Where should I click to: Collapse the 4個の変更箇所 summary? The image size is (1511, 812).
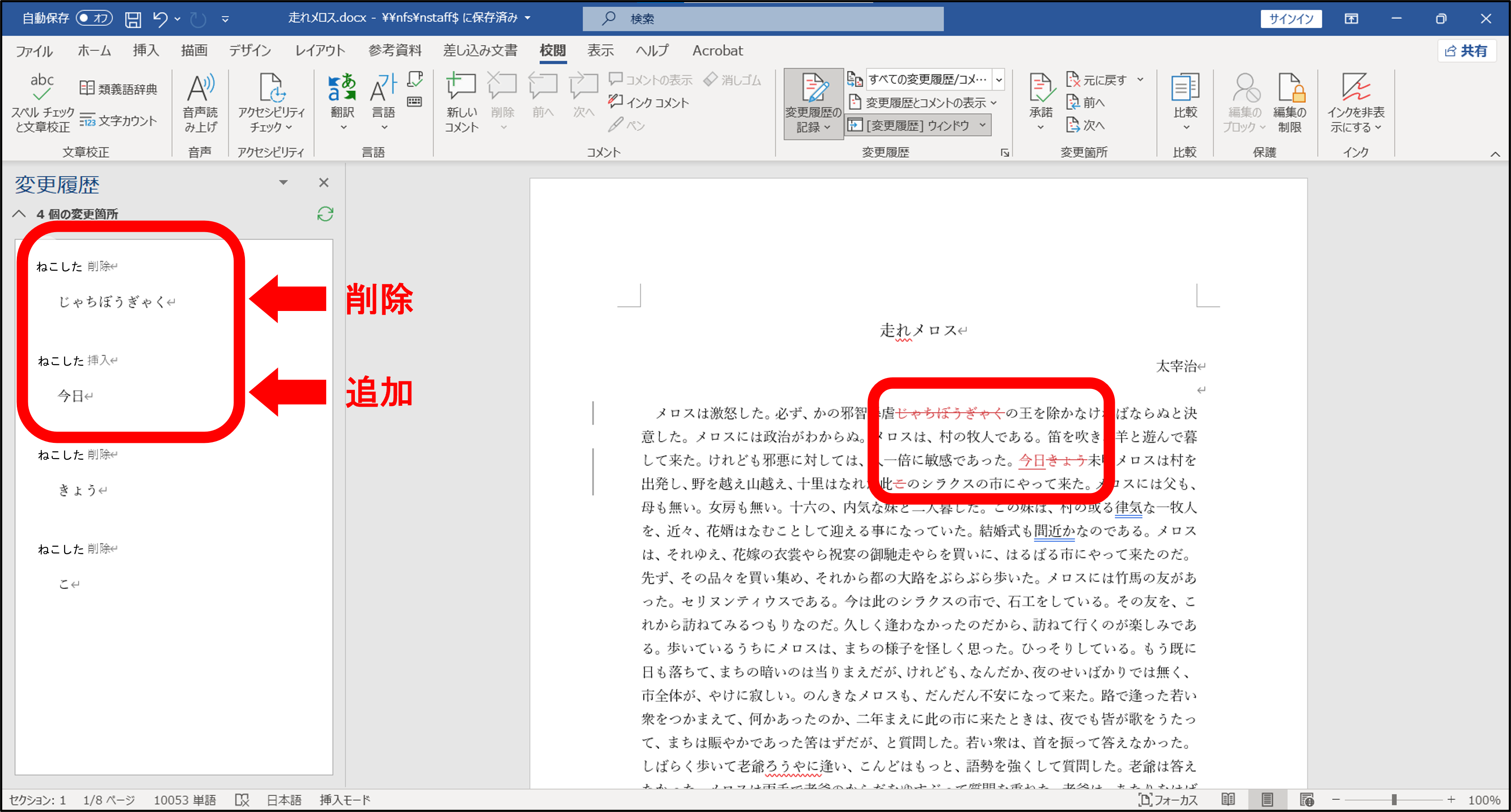tap(19, 214)
